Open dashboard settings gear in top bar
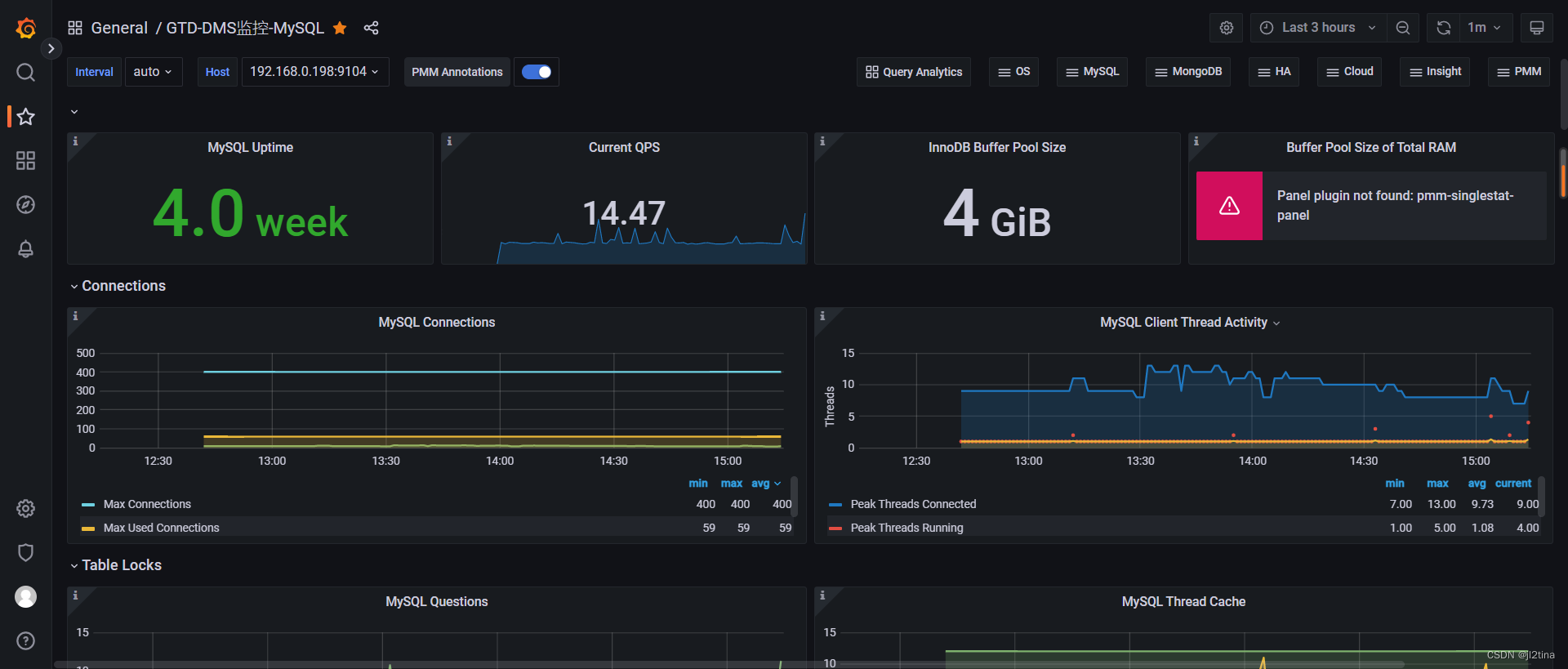Image resolution: width=1568 pixels, height=669 pixels. pyautogui.click(x=1226, y=28)
